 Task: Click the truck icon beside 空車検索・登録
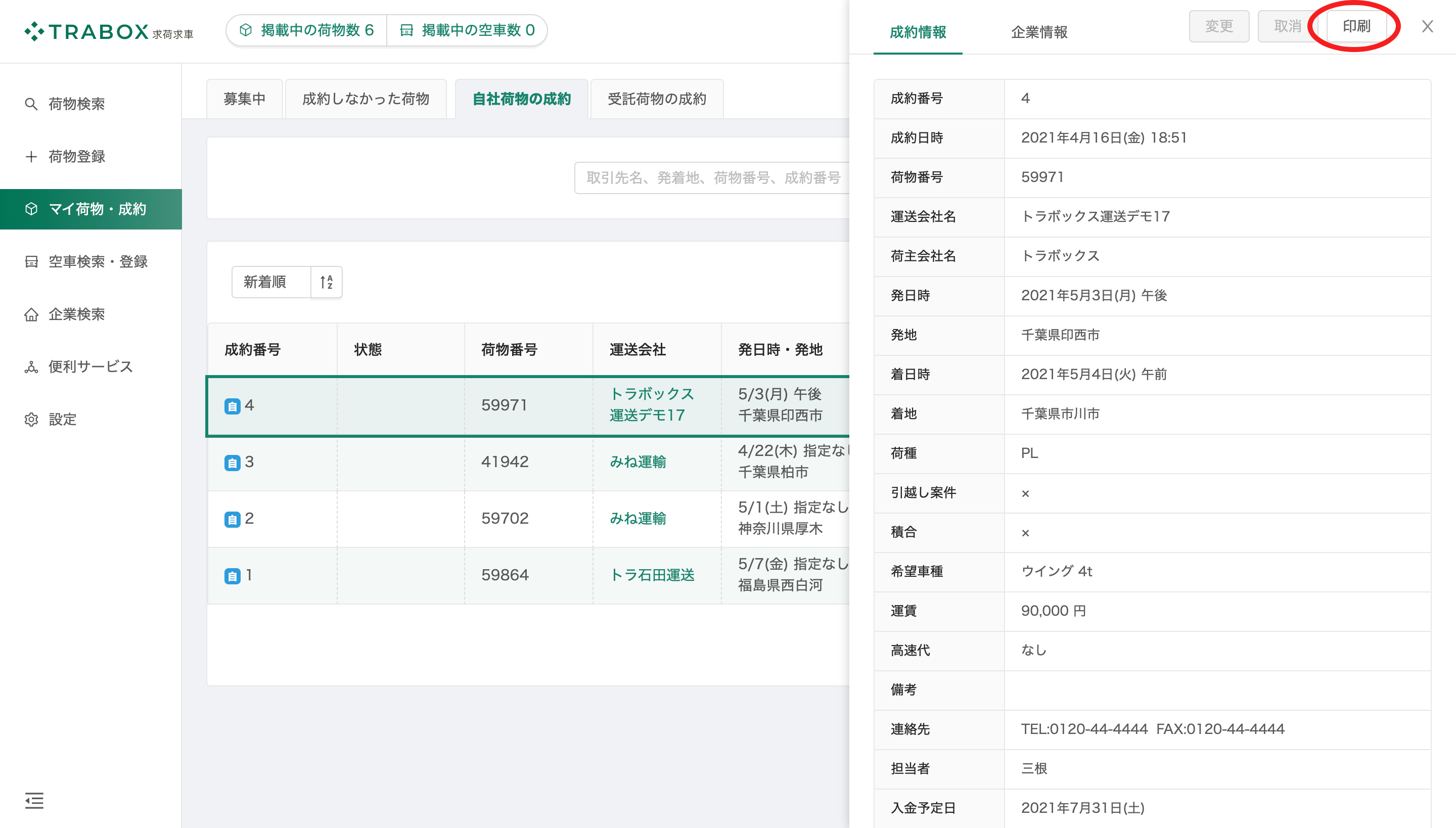(31, 262)
